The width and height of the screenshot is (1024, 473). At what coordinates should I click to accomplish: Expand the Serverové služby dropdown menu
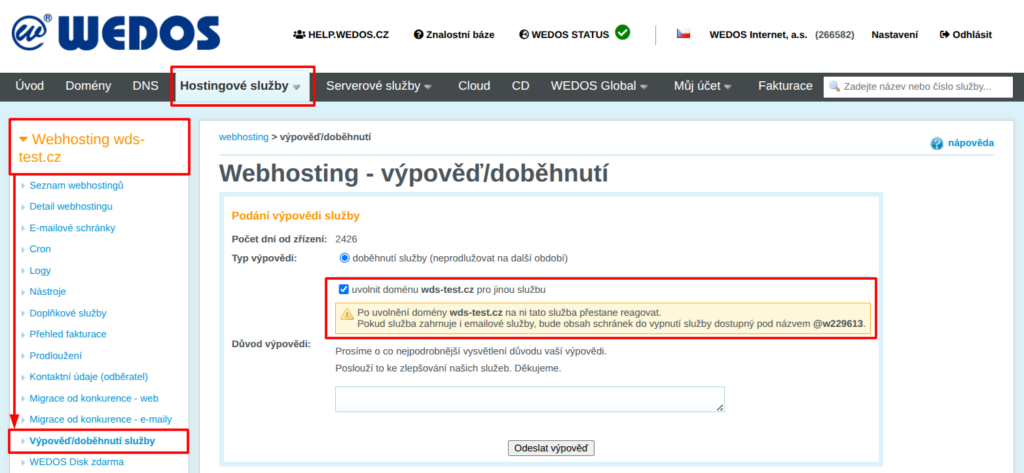pos(428,87)
